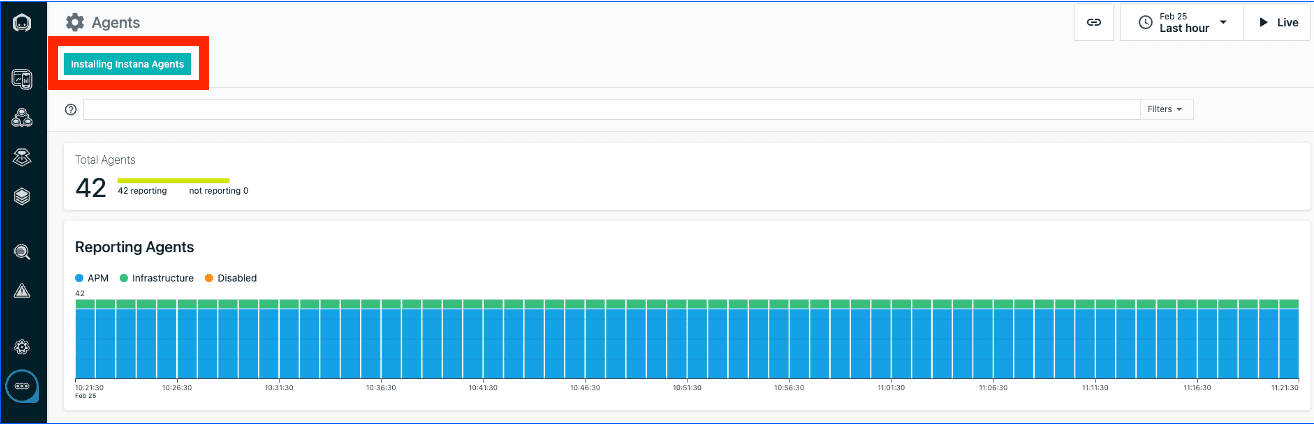Open the Settings gear in the sidebar
The image size is (1314, 424).
point(22,347)
